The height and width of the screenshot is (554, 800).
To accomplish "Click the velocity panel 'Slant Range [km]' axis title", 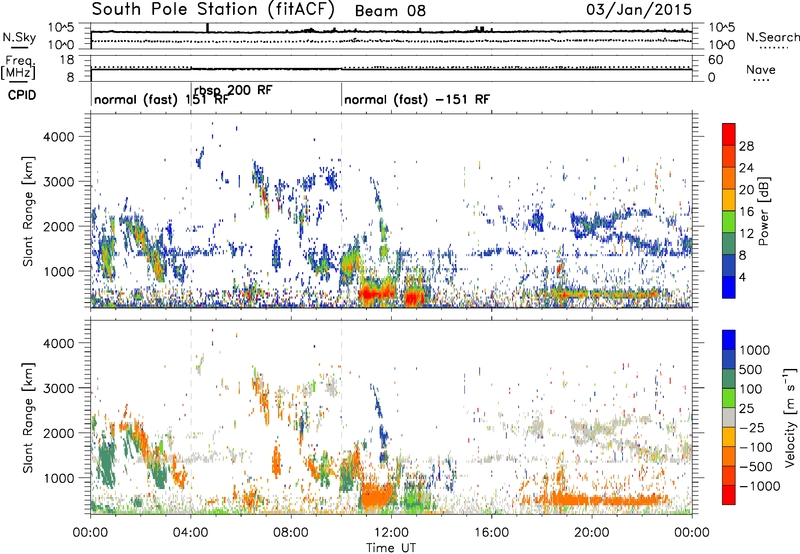I will [x=28, y=417].
